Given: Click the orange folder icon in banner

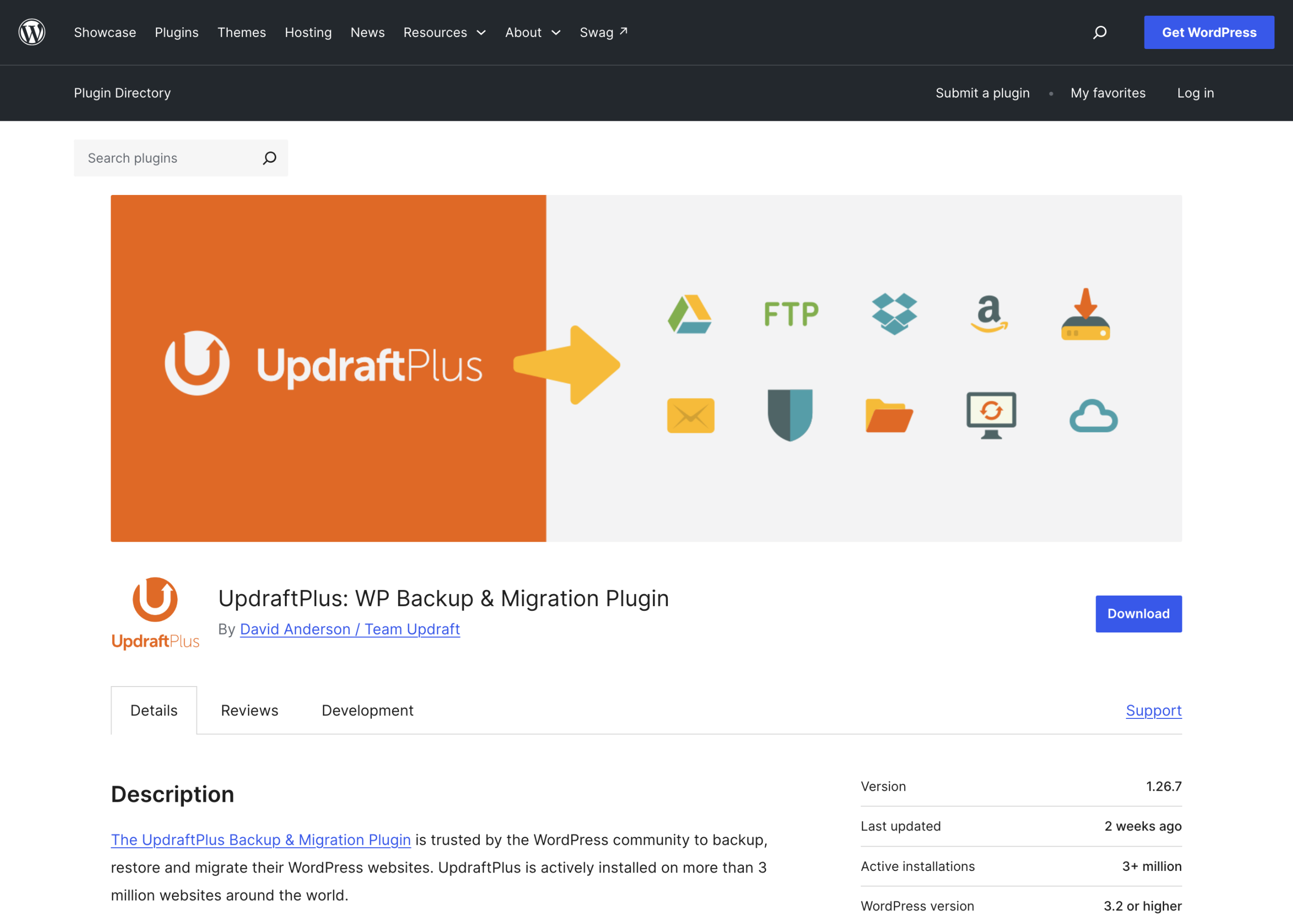Looking at the screenshot, I should click(888, 415).
